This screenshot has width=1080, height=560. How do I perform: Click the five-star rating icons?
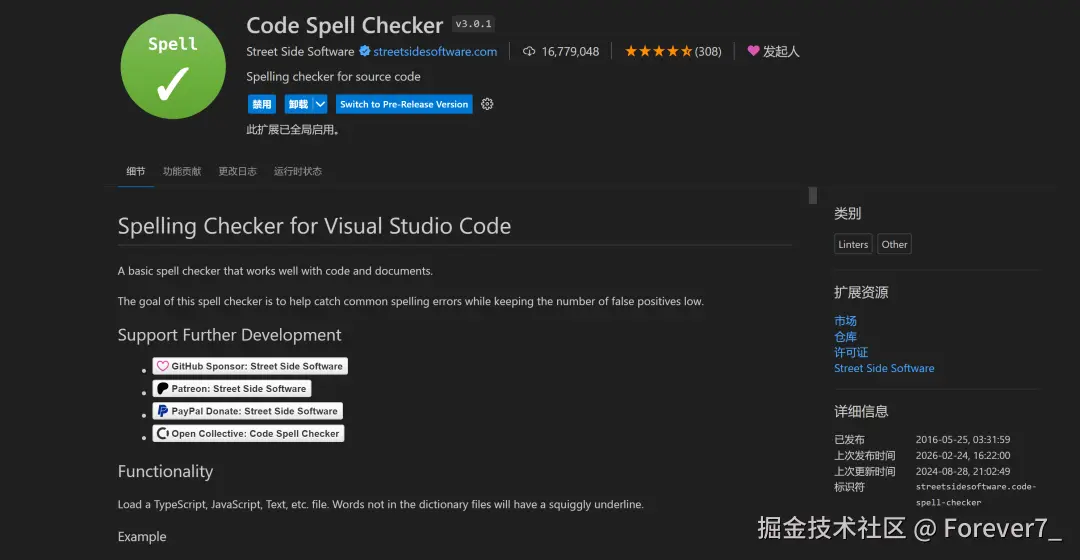(658, 52)
